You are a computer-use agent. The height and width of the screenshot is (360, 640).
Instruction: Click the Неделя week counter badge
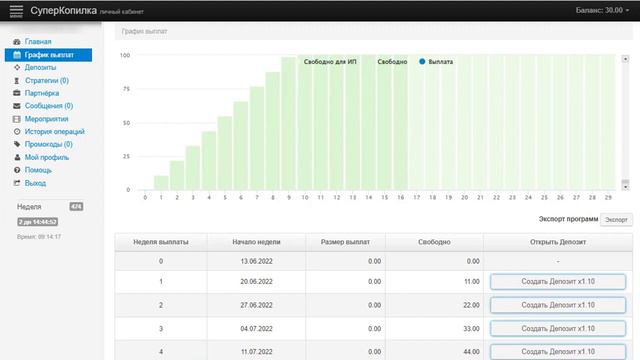click(x=76, y=207)
